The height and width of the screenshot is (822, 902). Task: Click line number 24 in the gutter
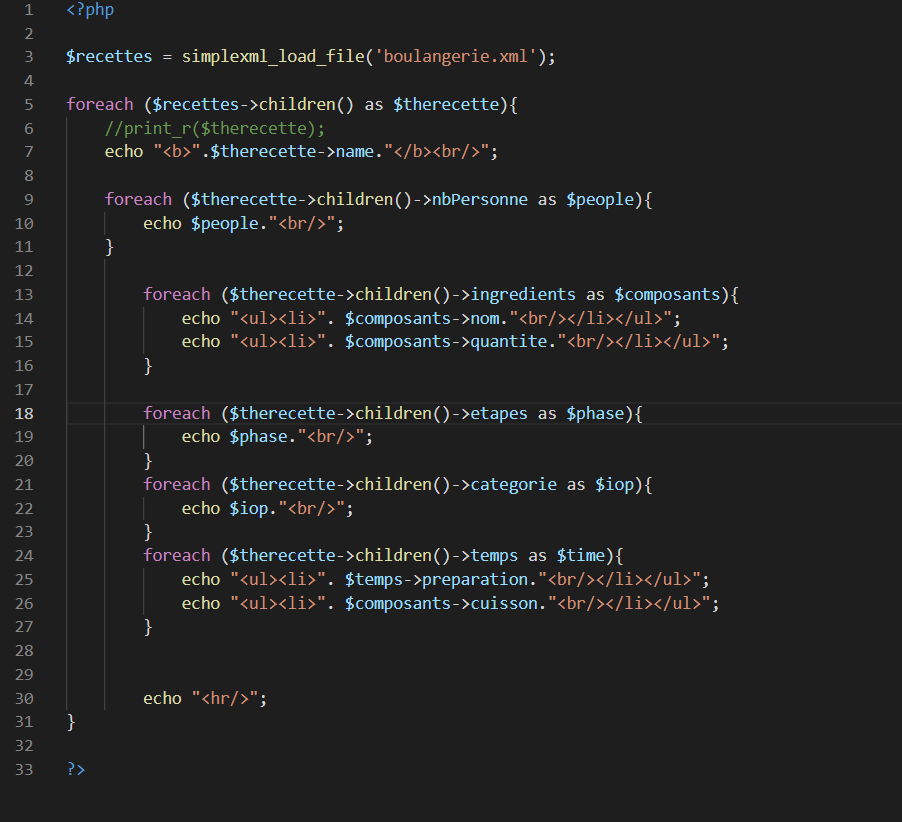point(24,556)
